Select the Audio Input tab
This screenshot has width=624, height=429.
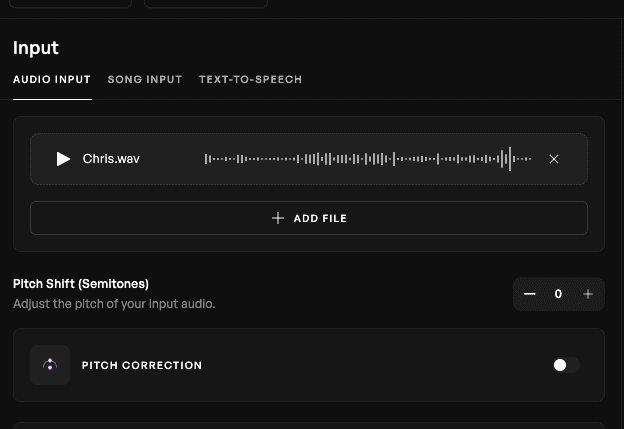[52, 80]
